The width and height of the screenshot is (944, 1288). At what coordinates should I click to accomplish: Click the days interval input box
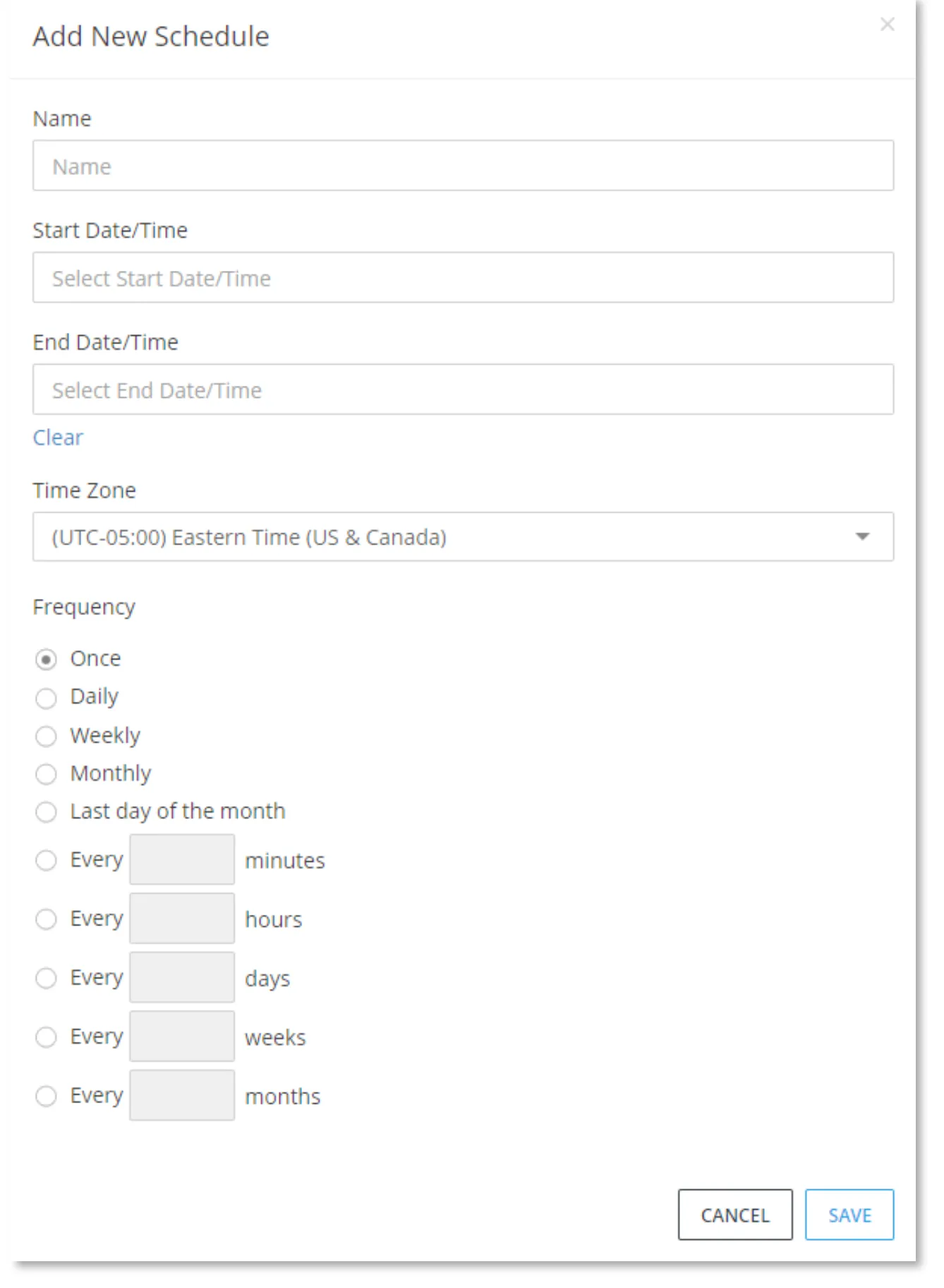182,977
